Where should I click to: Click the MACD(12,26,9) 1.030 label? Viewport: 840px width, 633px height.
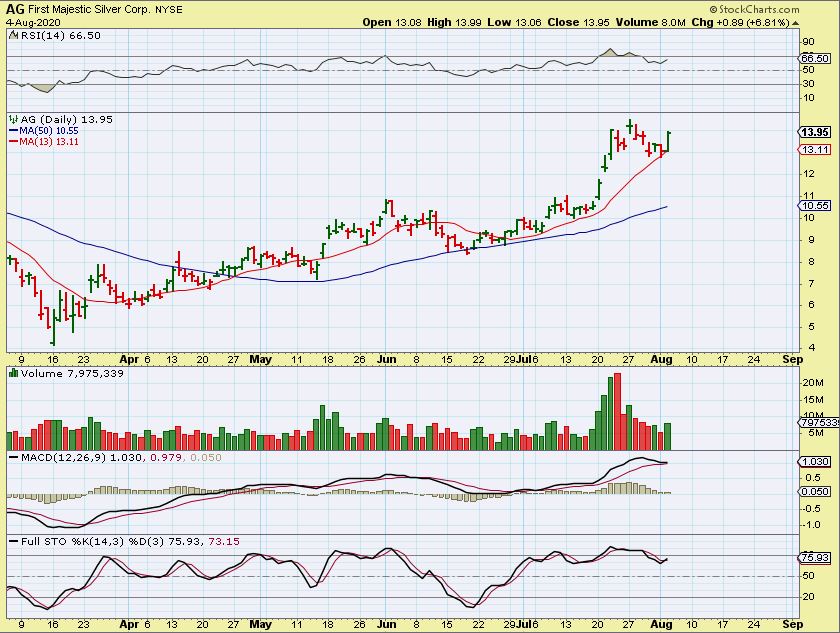(81, 458)
